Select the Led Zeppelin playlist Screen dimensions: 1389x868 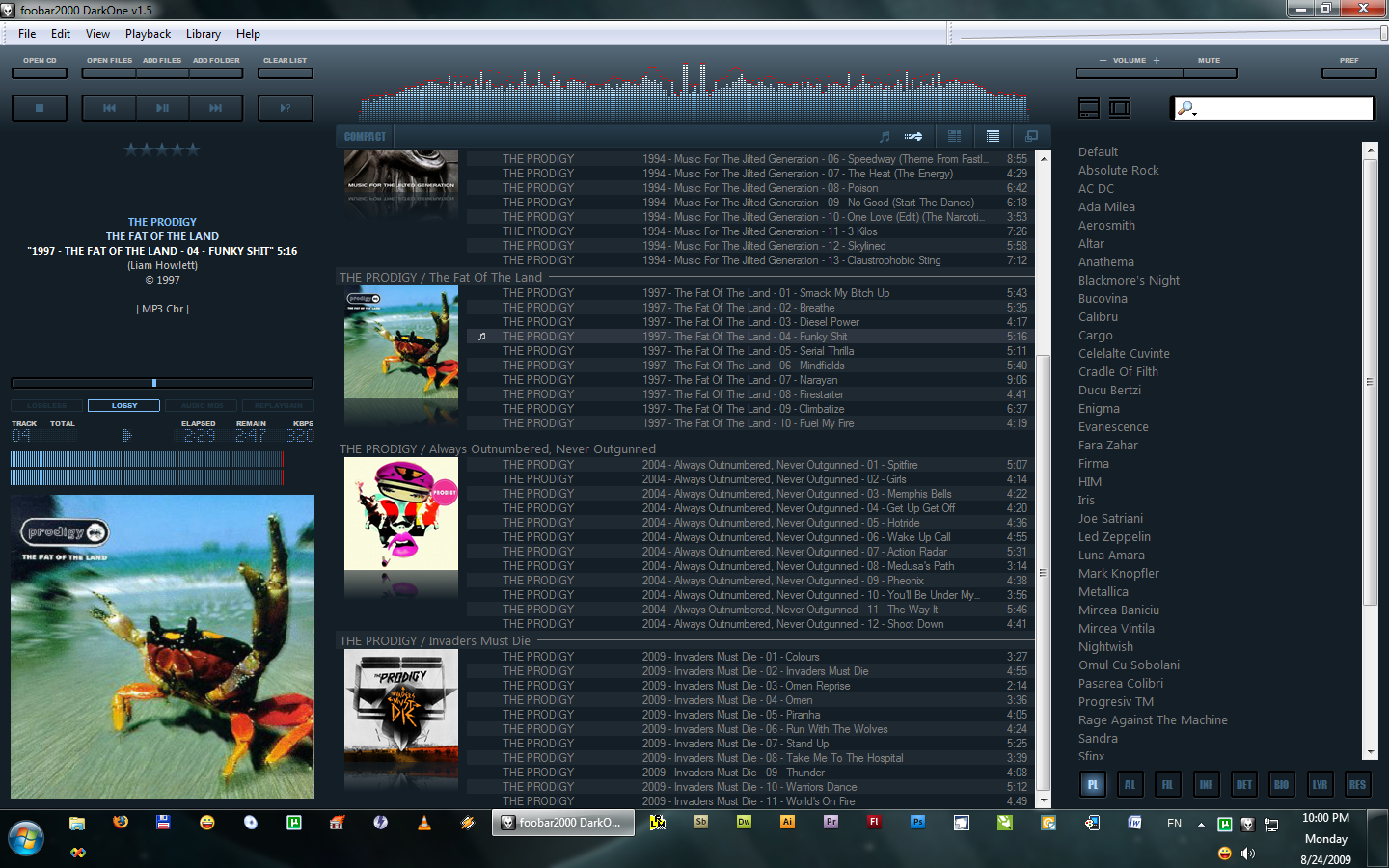(1114, 537)
